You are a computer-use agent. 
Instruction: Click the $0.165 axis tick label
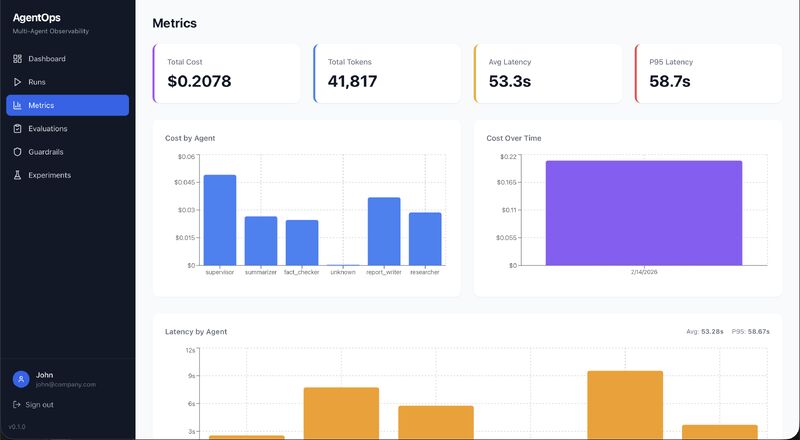(507, 183)
